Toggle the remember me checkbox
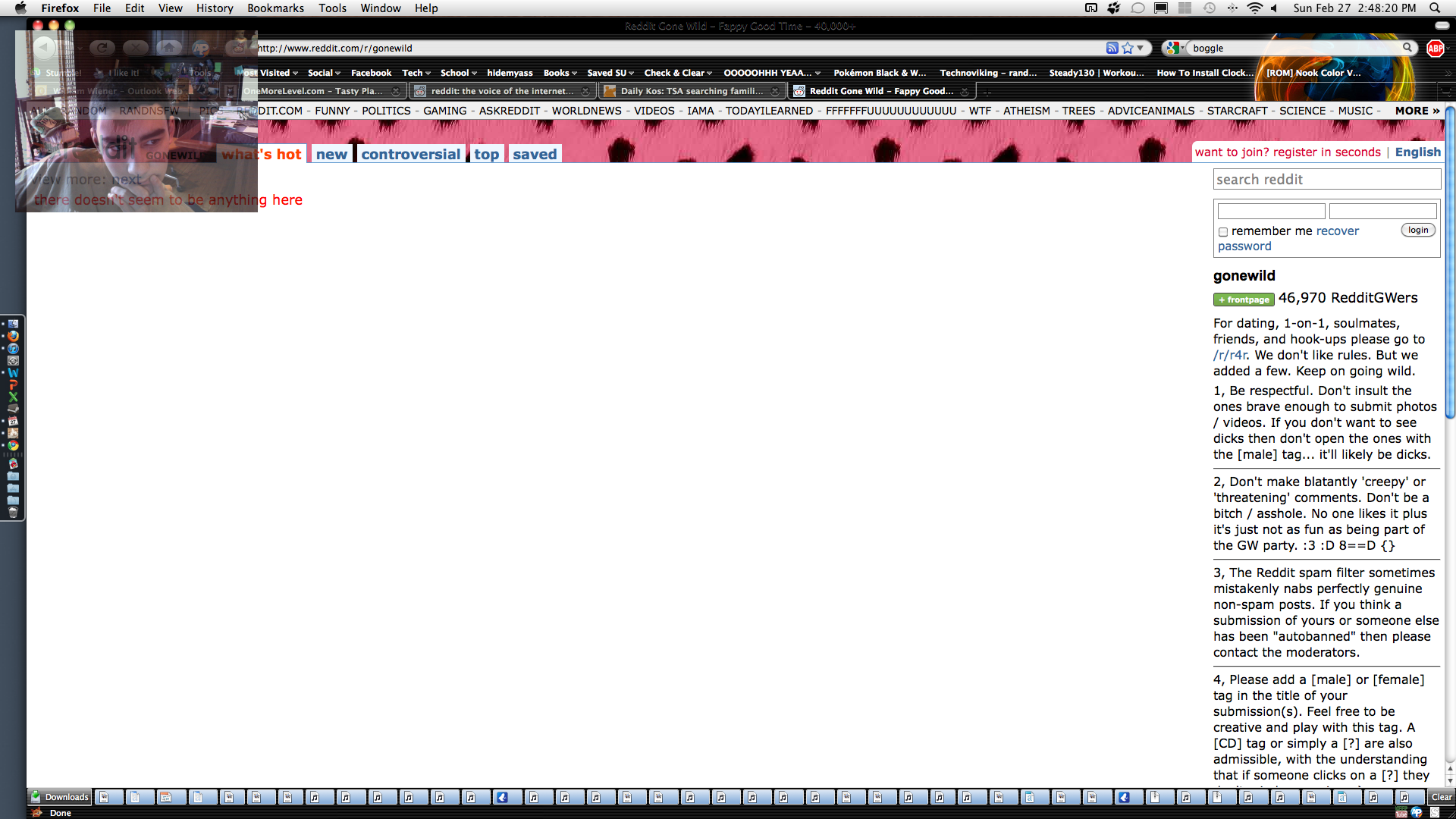1456x819 pixels. [1222, 232]
